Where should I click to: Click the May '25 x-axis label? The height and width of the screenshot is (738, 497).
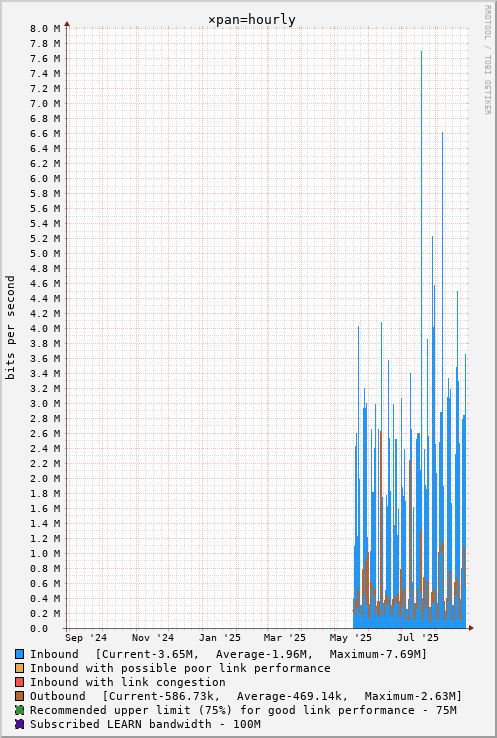point(351,638)
